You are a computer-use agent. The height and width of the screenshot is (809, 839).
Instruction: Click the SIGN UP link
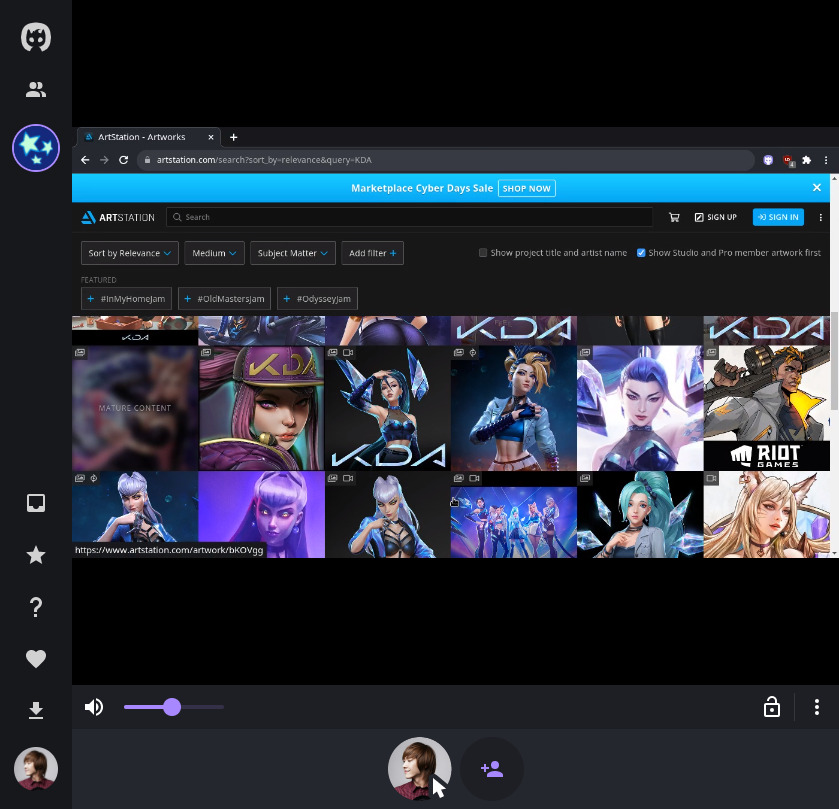[715, 217]
